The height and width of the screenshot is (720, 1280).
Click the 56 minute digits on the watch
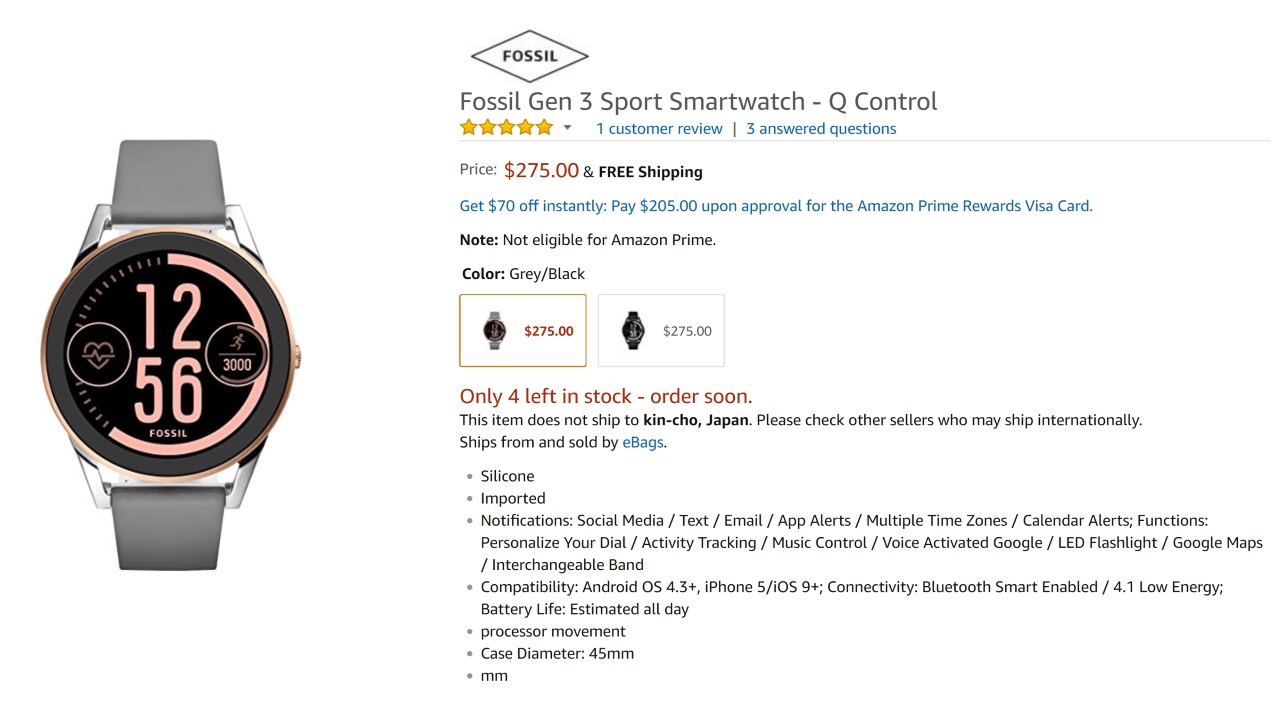point(168,391)
